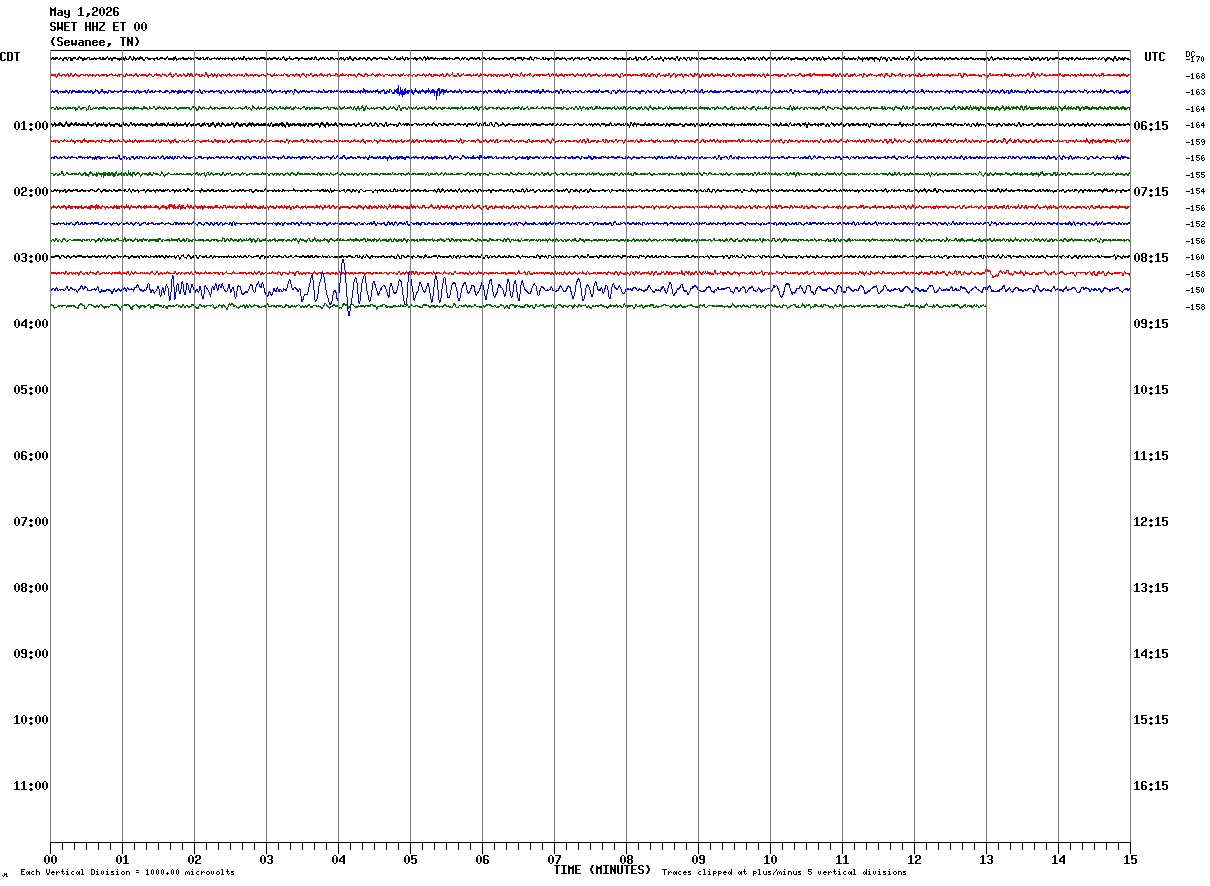Select the 13 minute axis tick label
Viewport: 1210px width, 886px height.
click(986, 860)
